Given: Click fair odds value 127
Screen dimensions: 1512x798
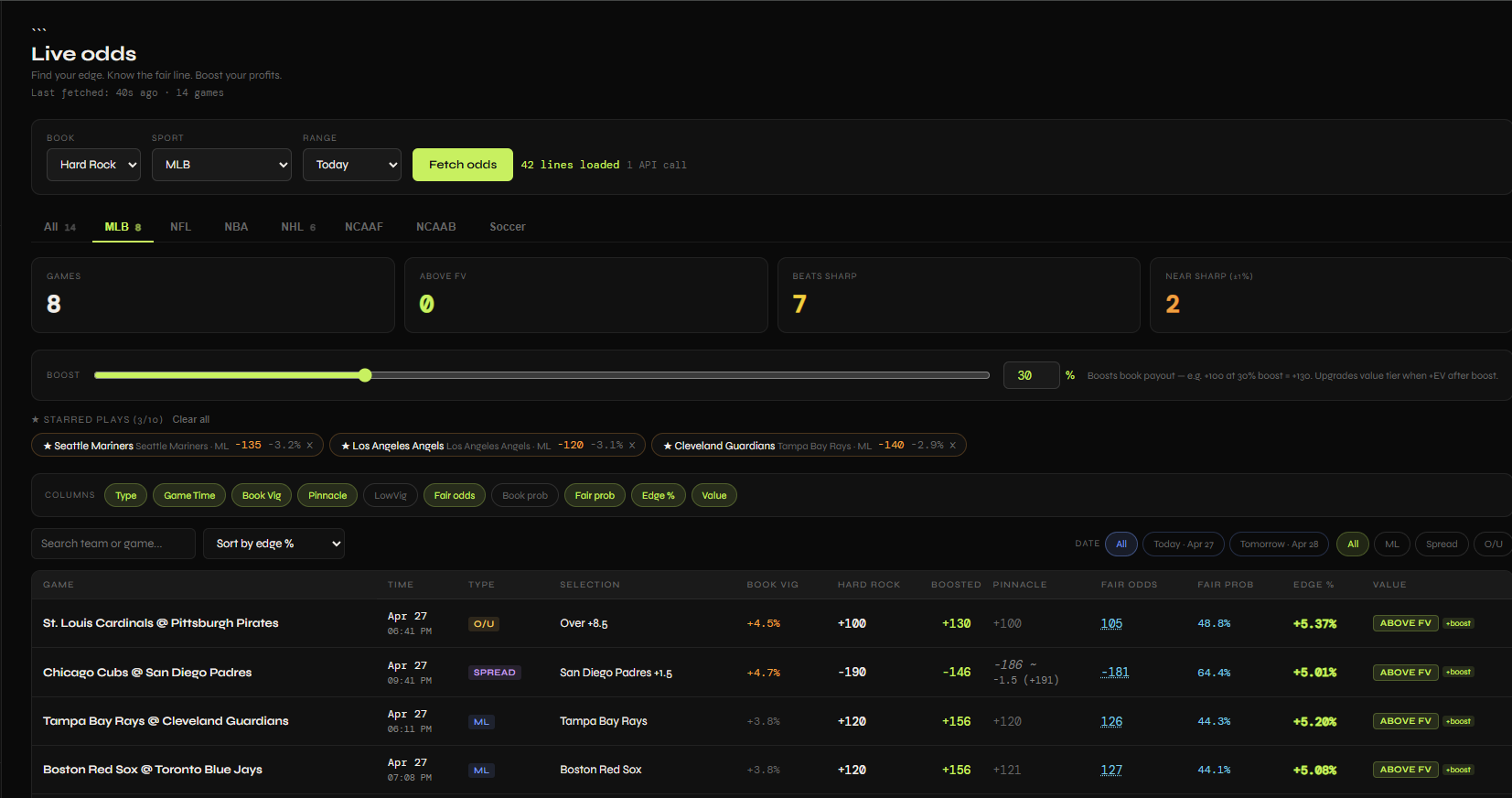Looking at the screenshot, I should 1111,770.
